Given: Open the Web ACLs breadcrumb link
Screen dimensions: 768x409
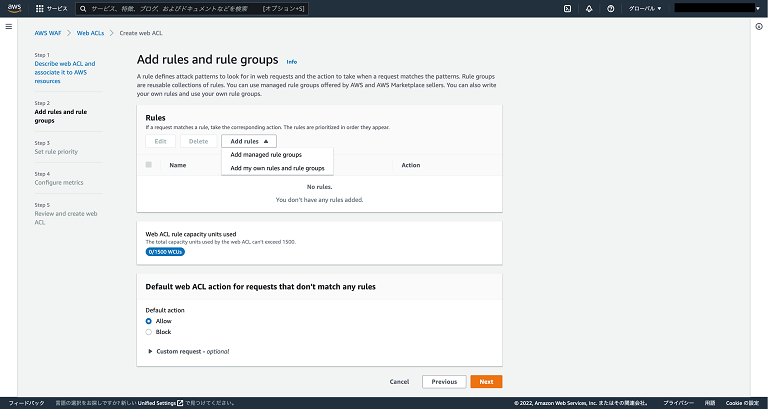Looking at the screenshot, I should pos(93,33).
